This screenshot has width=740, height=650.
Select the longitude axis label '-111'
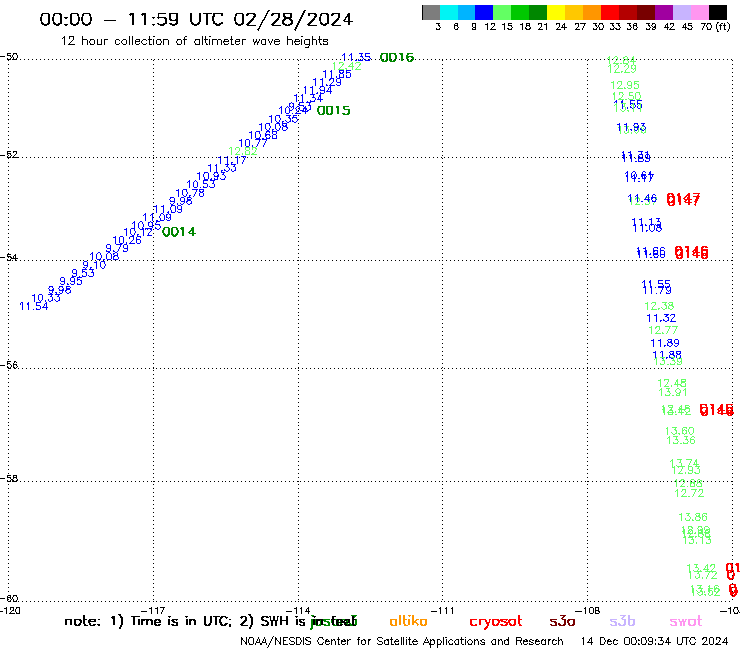[x=443, y=611]
